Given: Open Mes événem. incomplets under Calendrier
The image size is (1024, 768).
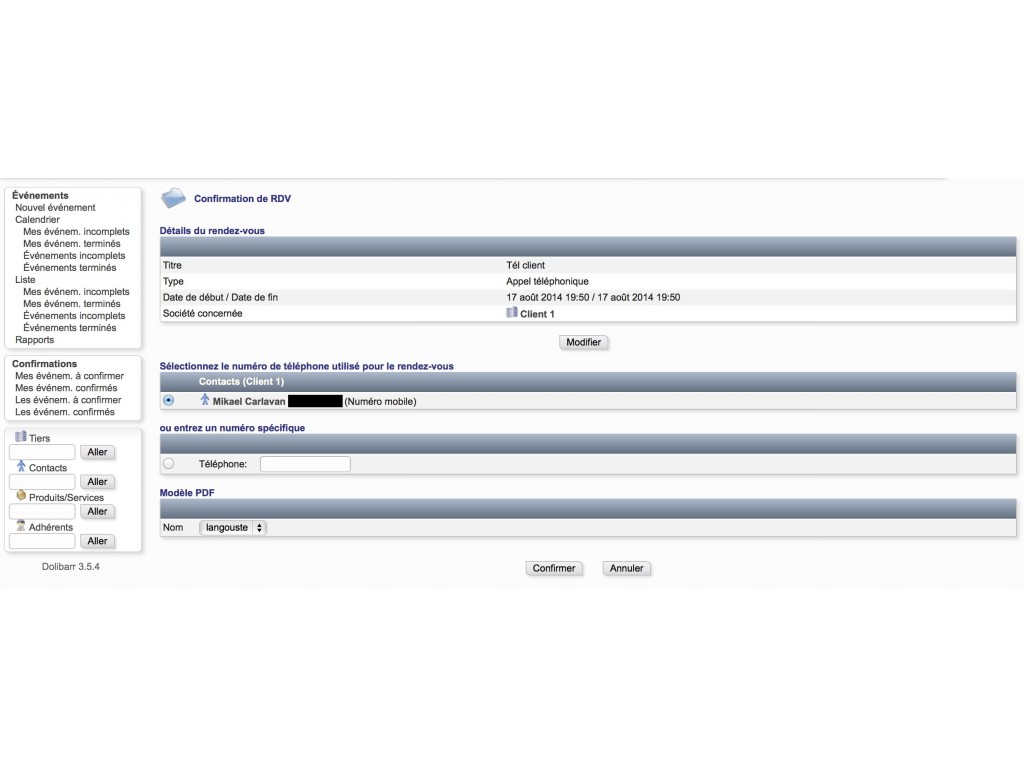Looking at the screenshot, I should (76, 232).
